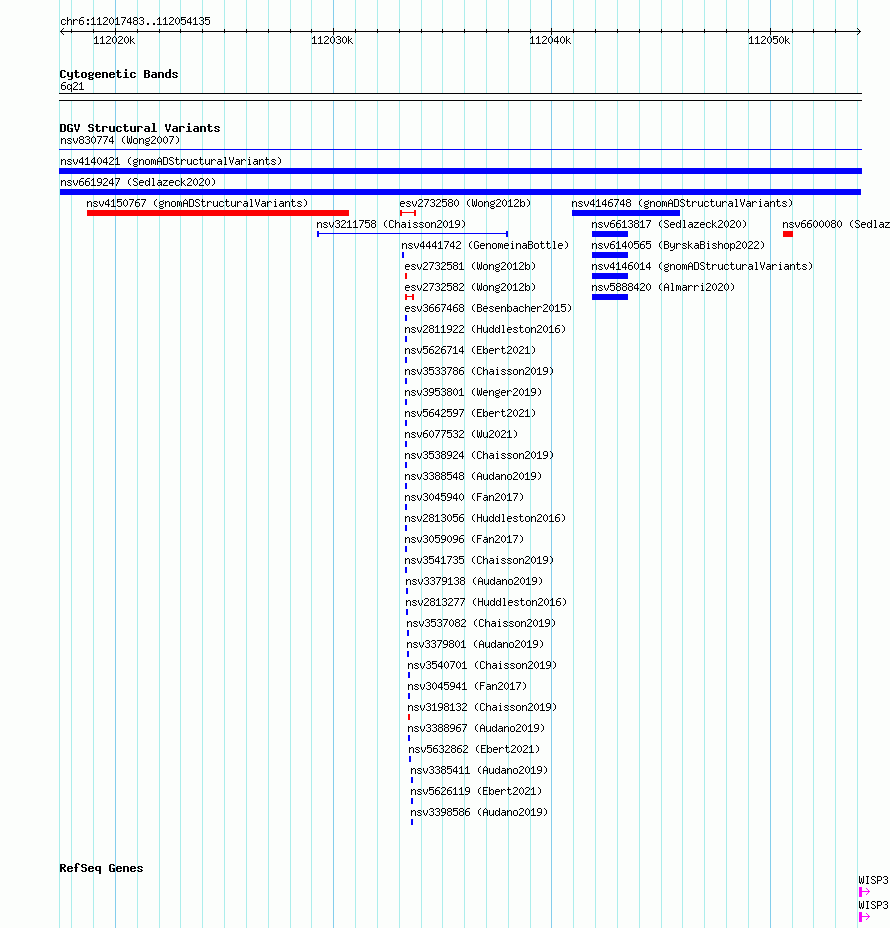Select nsv3211758 (Chaisson2019) label
The height and width of the screenshot is (928, 890).
pos(391,224)
